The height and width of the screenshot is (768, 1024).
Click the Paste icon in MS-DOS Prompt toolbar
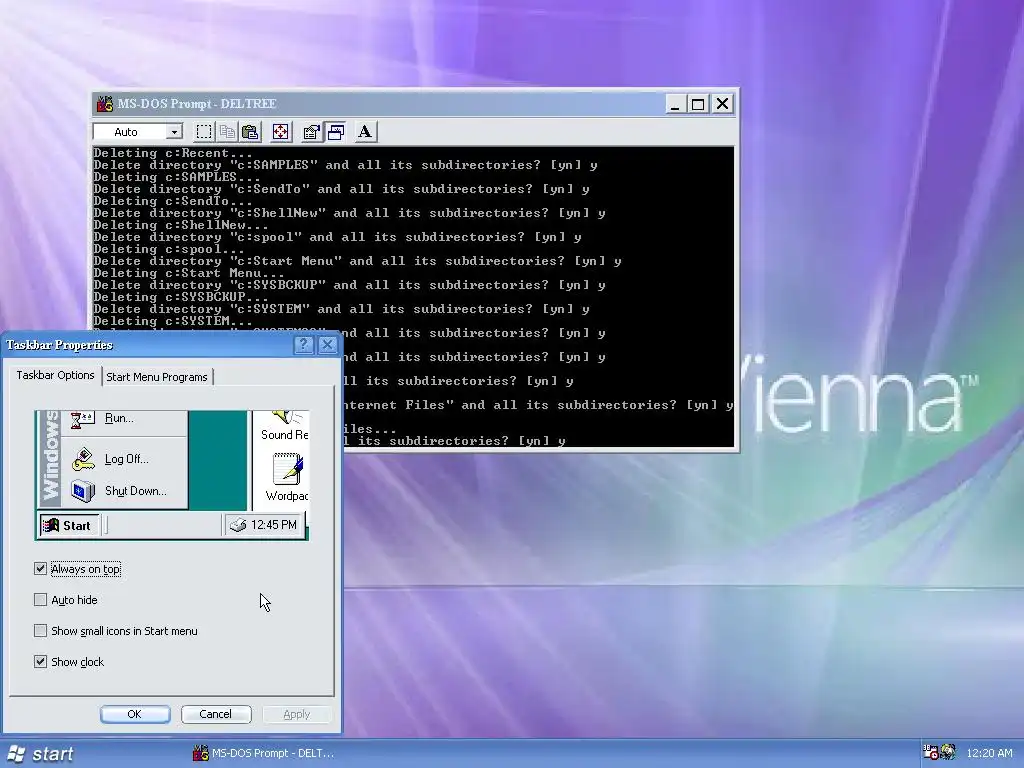coord(250,132)
